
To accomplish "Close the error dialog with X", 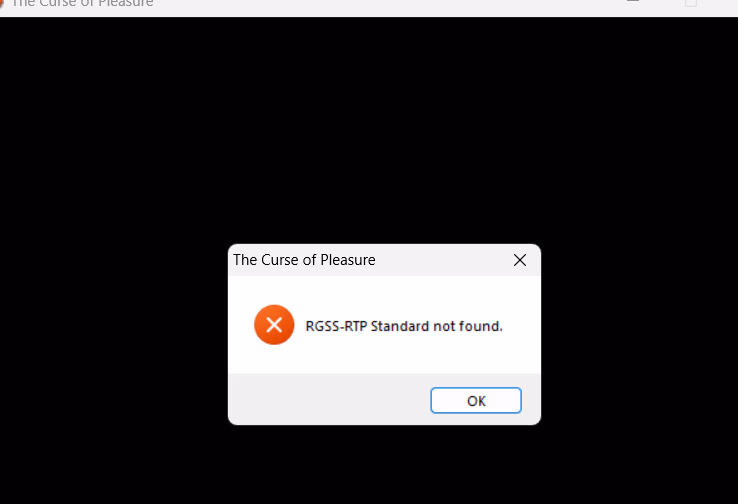I will tap(520, 260).
